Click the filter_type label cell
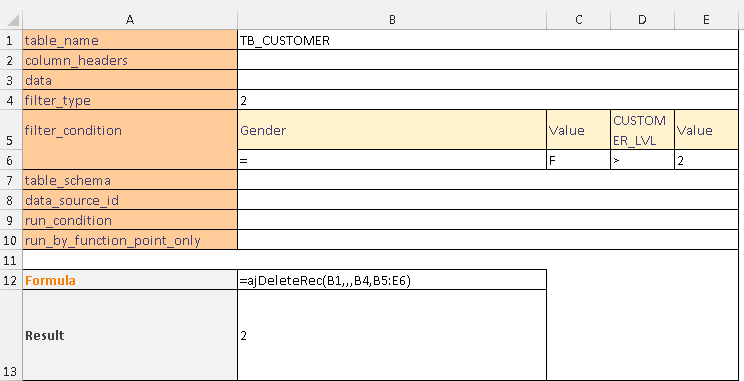The height and width of the screenshot is (381, 744). [130, 100]
